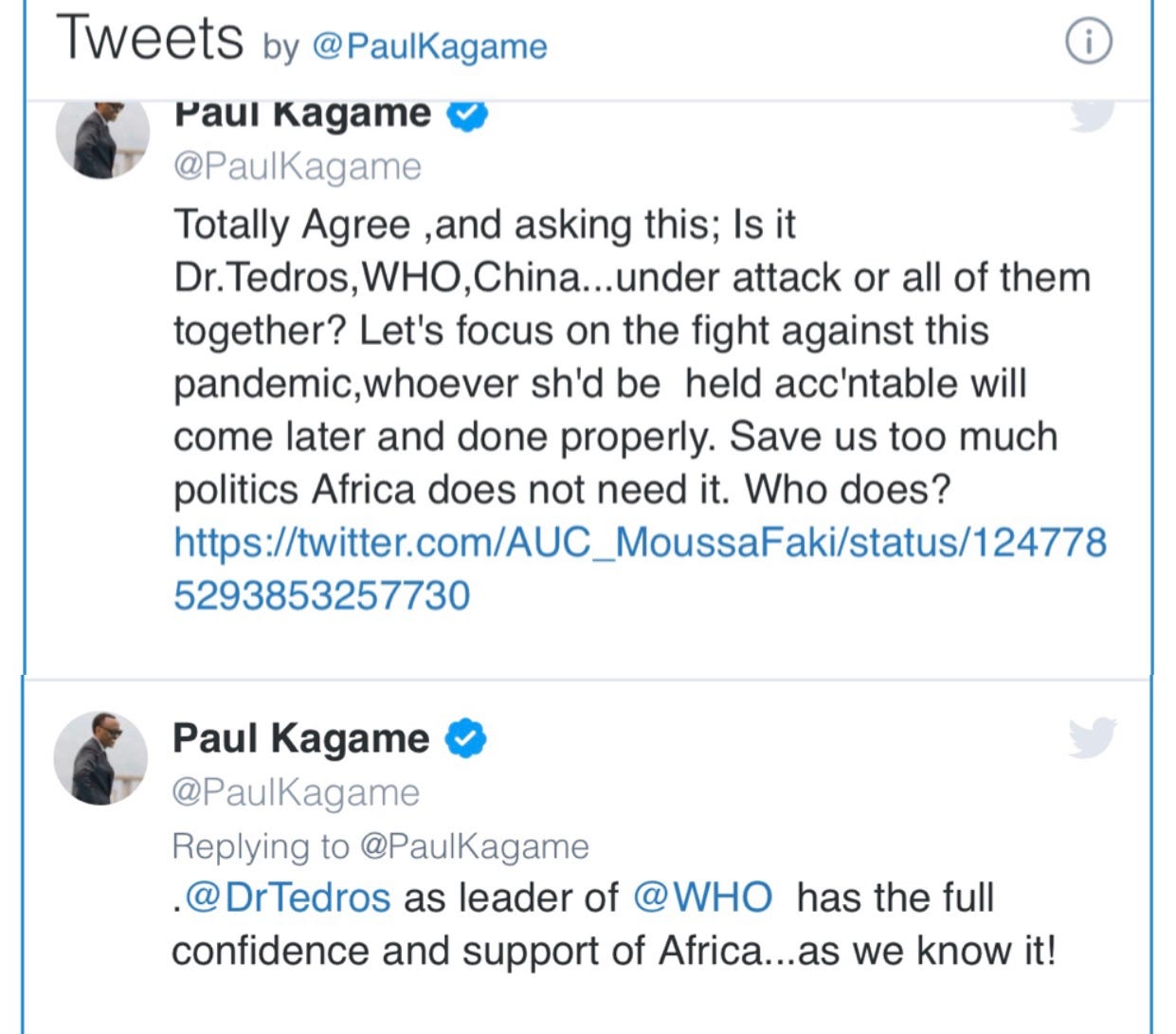
Task: Click Paul Kagame's avatar on first tweet
Action: [102, 137]
